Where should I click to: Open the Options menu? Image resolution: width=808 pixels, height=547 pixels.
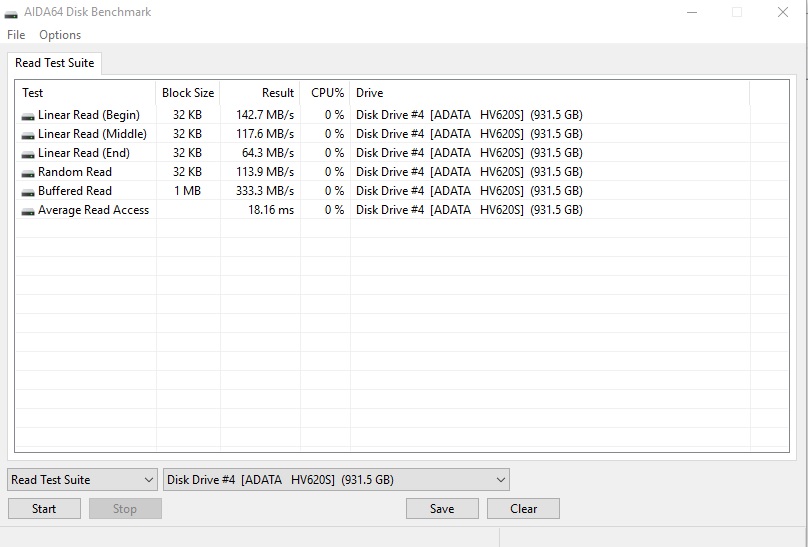click(x=60, y=35)
